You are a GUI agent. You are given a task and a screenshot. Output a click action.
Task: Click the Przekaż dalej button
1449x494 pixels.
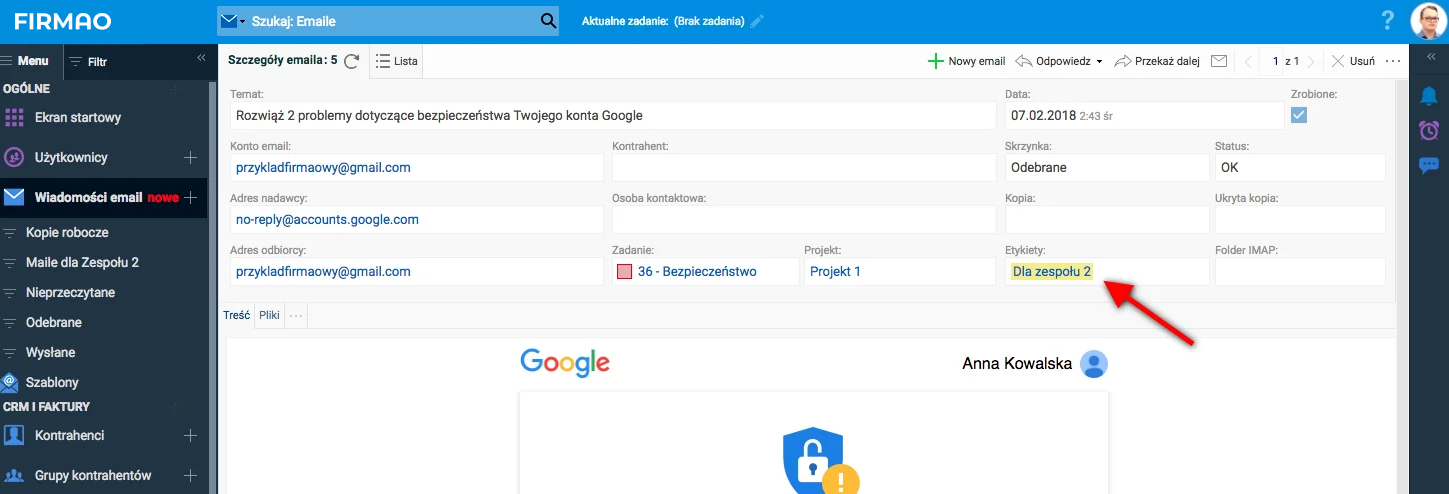pyautogui.click(x=1156, y=61)
